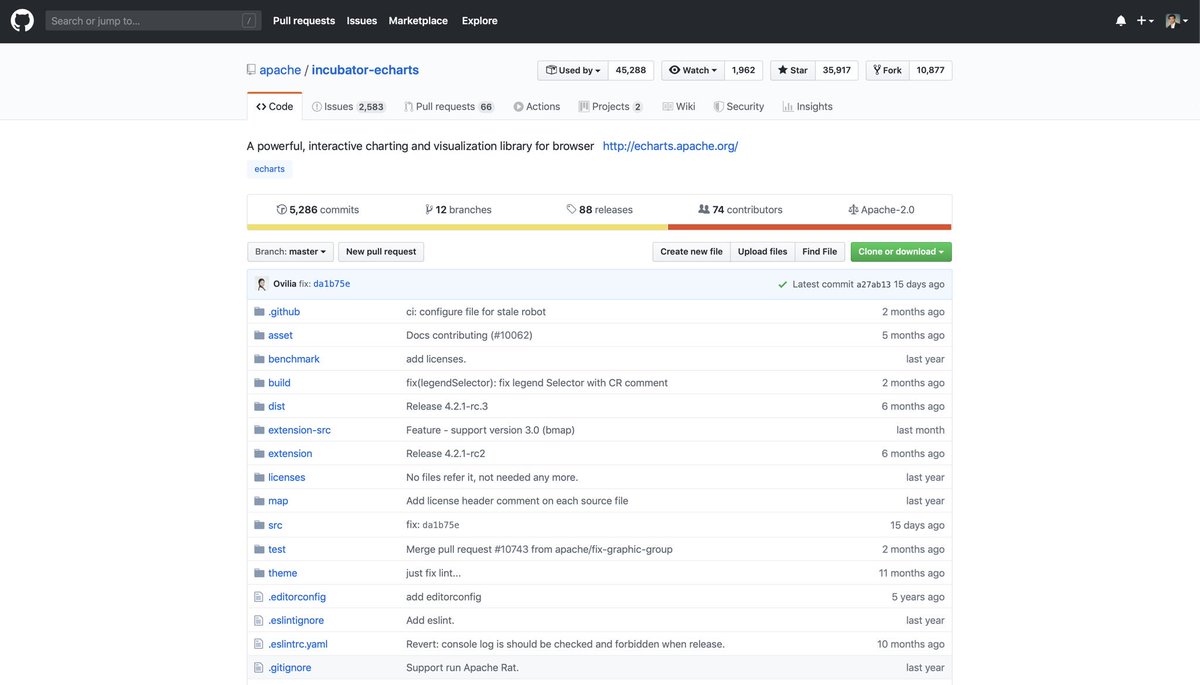Switch to the Issues tab

pos(348,107)
